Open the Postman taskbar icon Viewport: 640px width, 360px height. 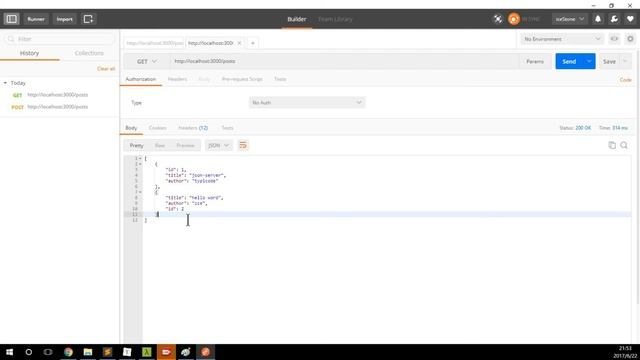(x=205, y=352)
